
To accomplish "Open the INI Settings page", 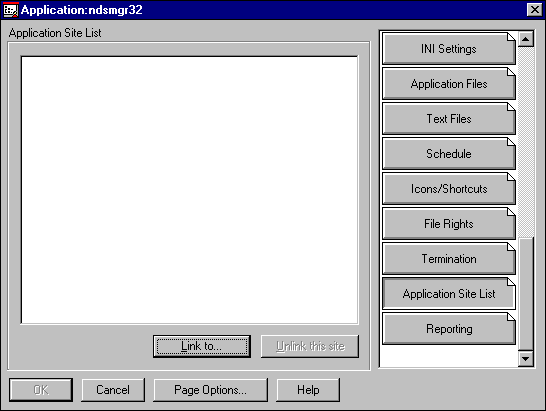I will (449, 48).
